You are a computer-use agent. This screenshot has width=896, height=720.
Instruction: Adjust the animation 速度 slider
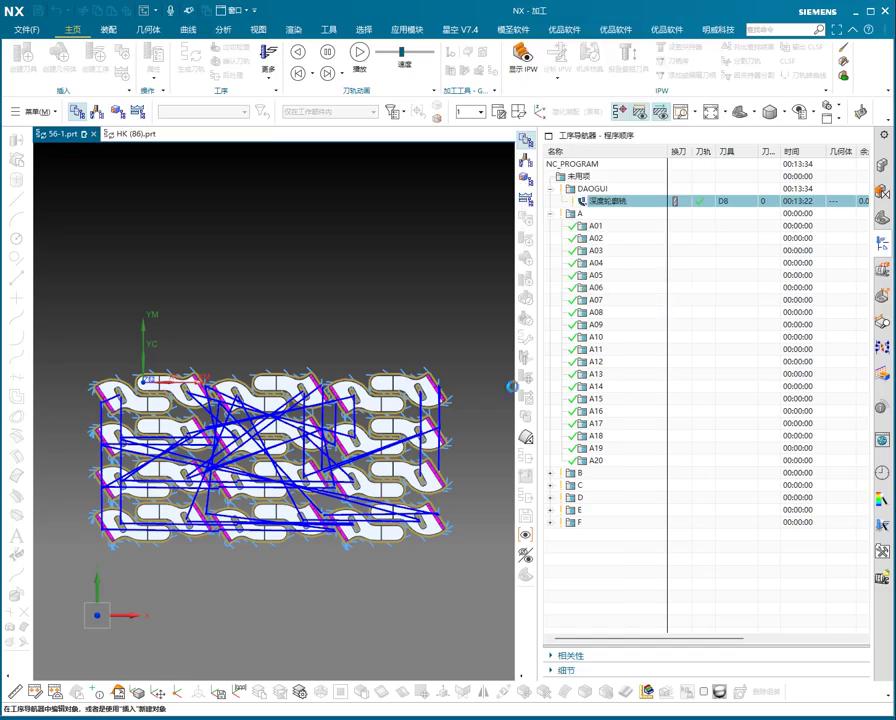[402, 52]
